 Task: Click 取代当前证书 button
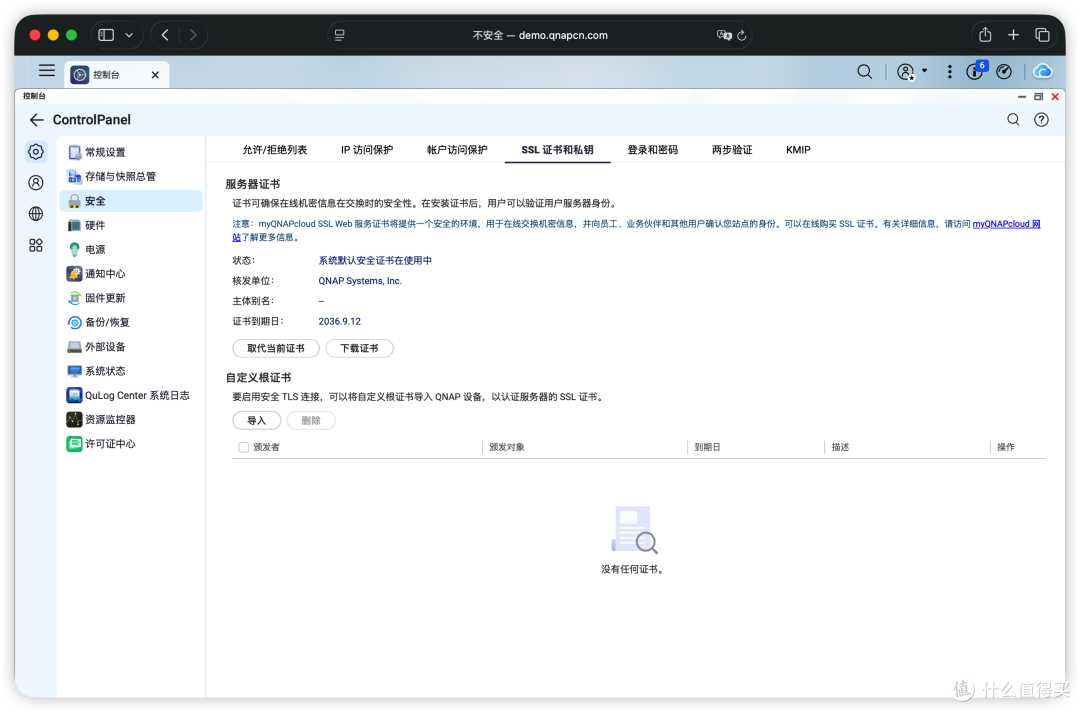point(276,348)
